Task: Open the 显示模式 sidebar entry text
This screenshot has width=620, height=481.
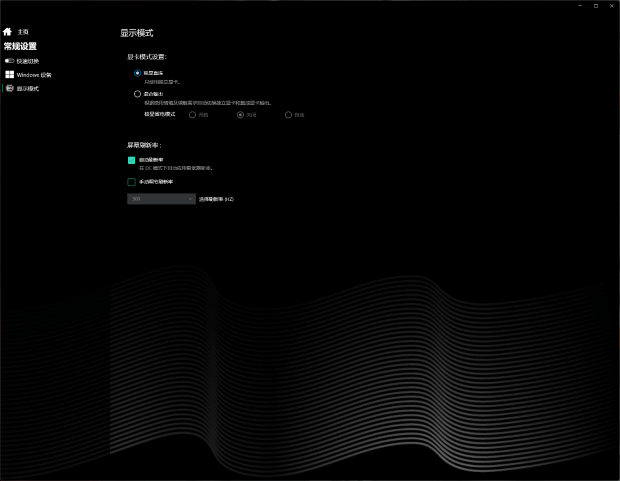Action: 28,89
